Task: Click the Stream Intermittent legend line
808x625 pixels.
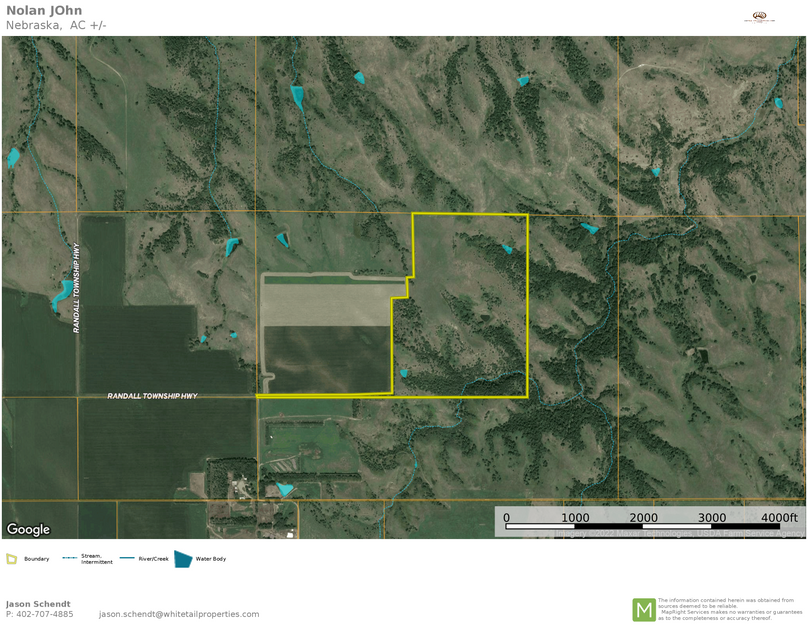Action: point(69,558)
